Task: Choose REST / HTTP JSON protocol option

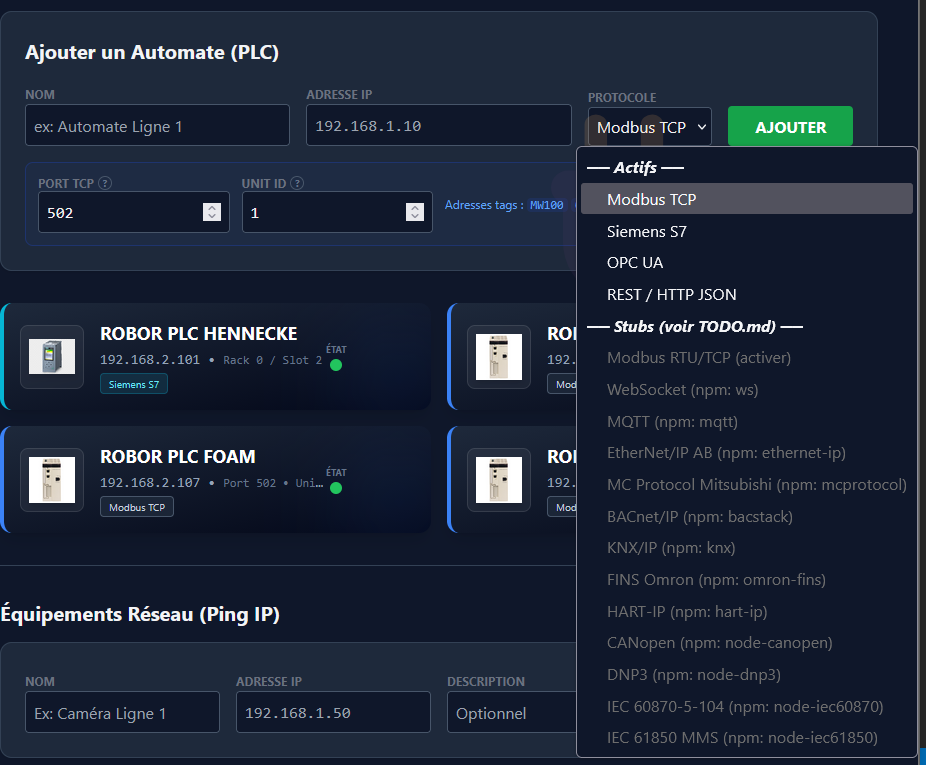Action: click(x=746, y=295)
